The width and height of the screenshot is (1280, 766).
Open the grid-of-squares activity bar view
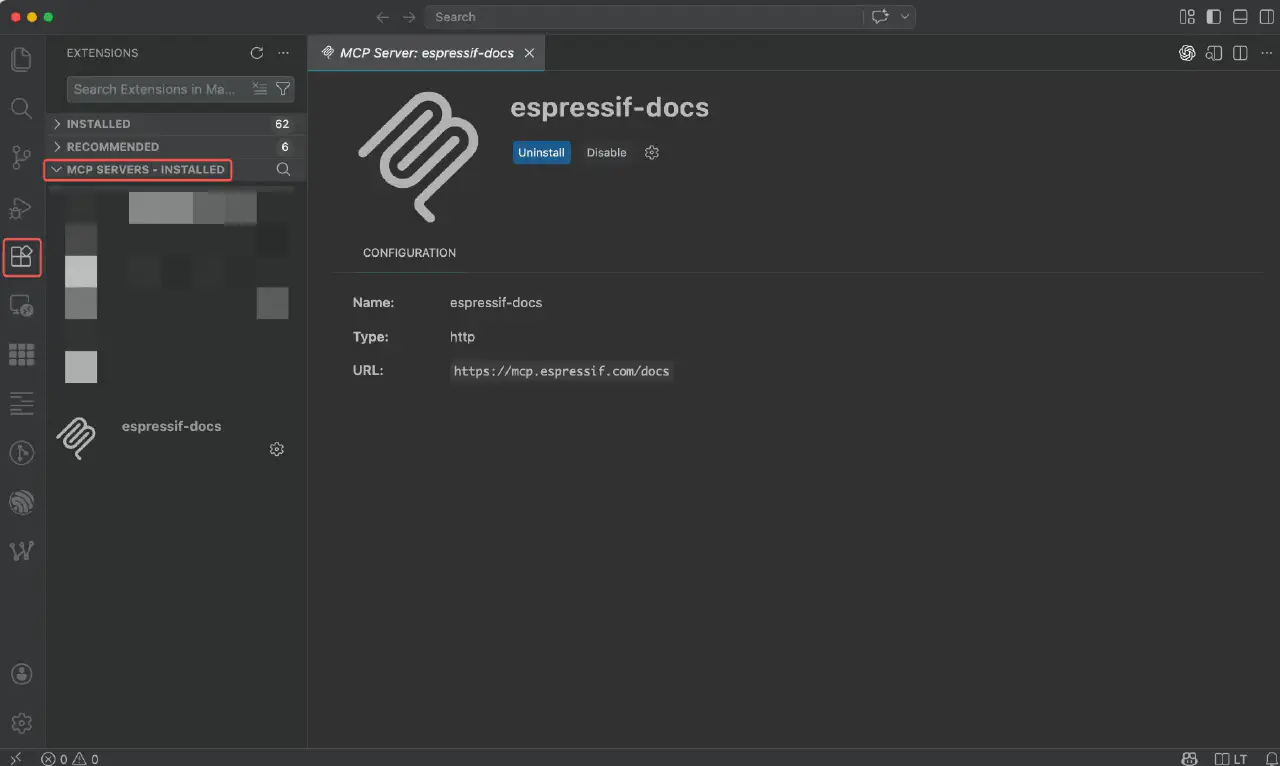(21, 354)
